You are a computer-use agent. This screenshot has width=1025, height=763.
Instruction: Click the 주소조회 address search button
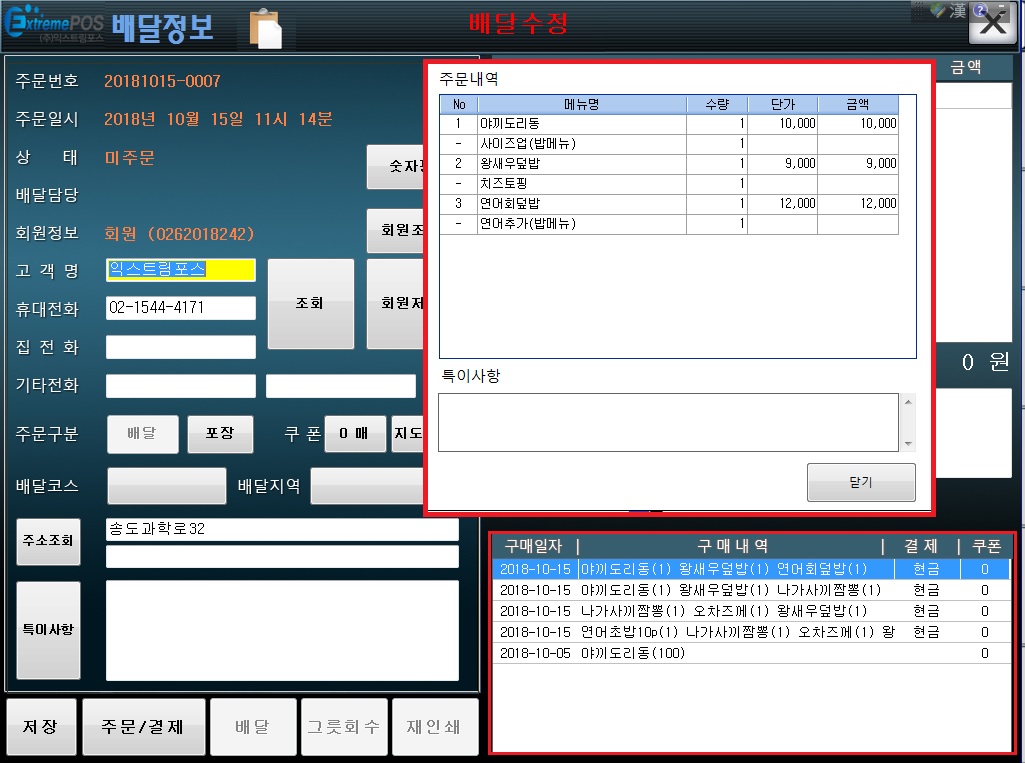(x=48, y=541)
